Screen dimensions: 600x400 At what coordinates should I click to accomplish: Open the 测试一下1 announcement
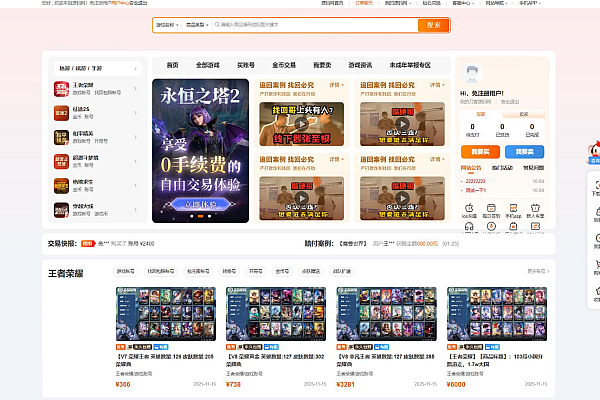475,190
